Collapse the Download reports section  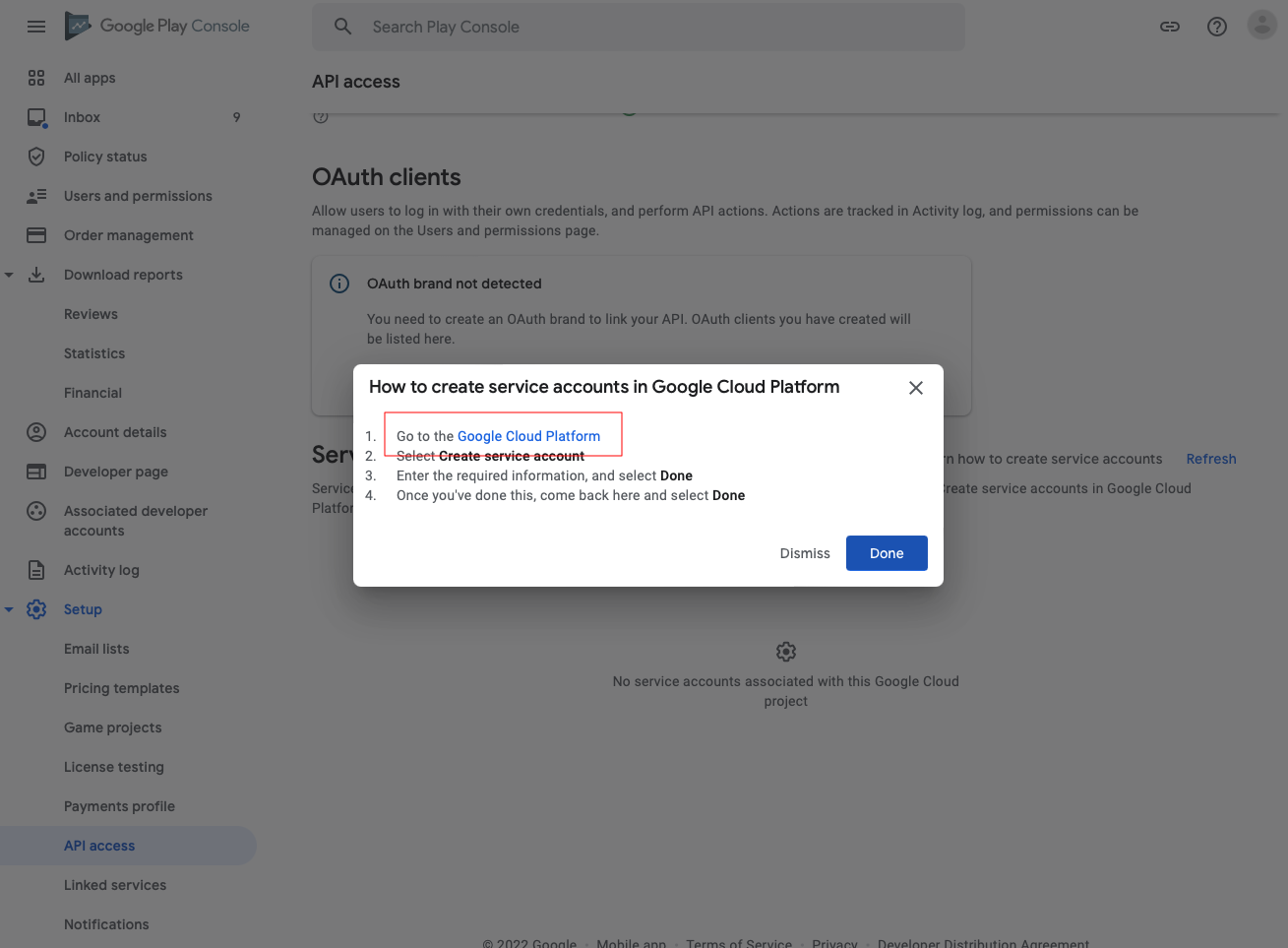coord(10,275)
